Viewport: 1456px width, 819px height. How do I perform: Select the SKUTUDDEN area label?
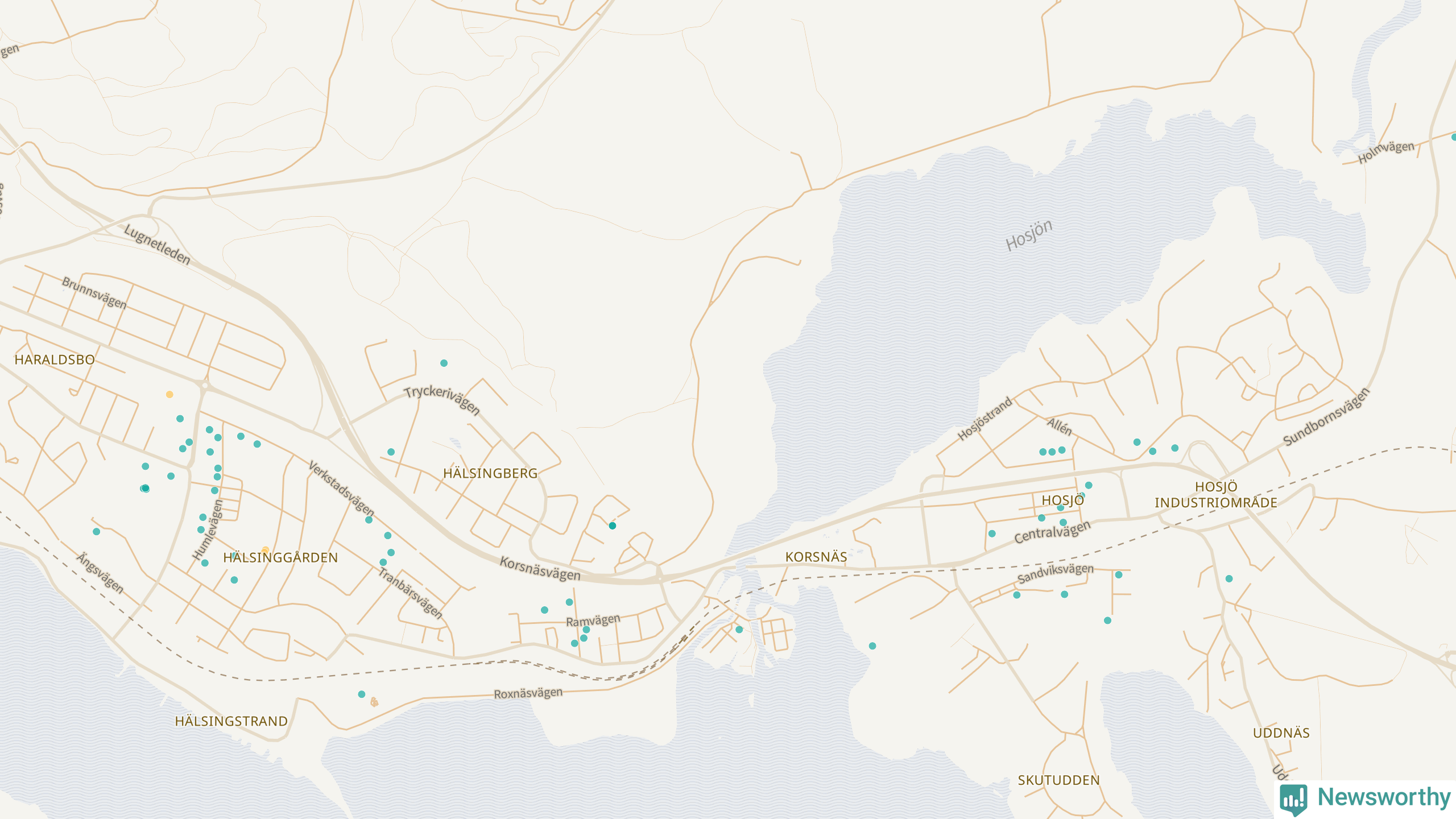pyautogui.click(x=1058, y=780)
